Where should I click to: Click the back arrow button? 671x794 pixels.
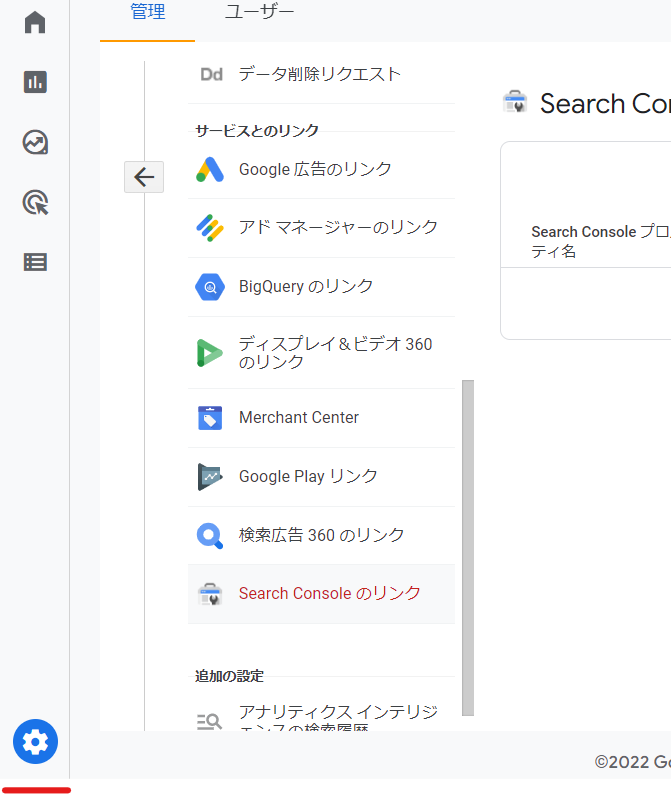coord(144,177)
